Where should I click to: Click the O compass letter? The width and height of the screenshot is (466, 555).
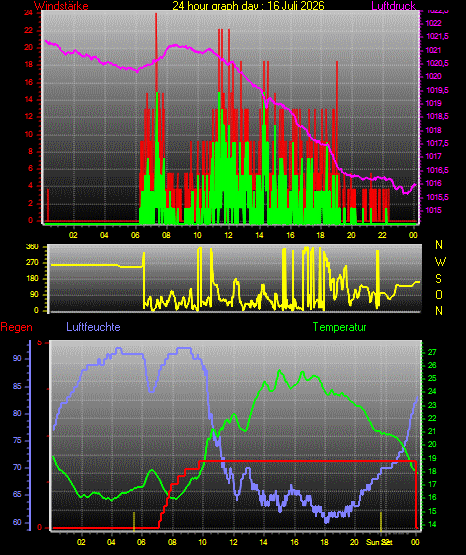(x=439, y=295)
